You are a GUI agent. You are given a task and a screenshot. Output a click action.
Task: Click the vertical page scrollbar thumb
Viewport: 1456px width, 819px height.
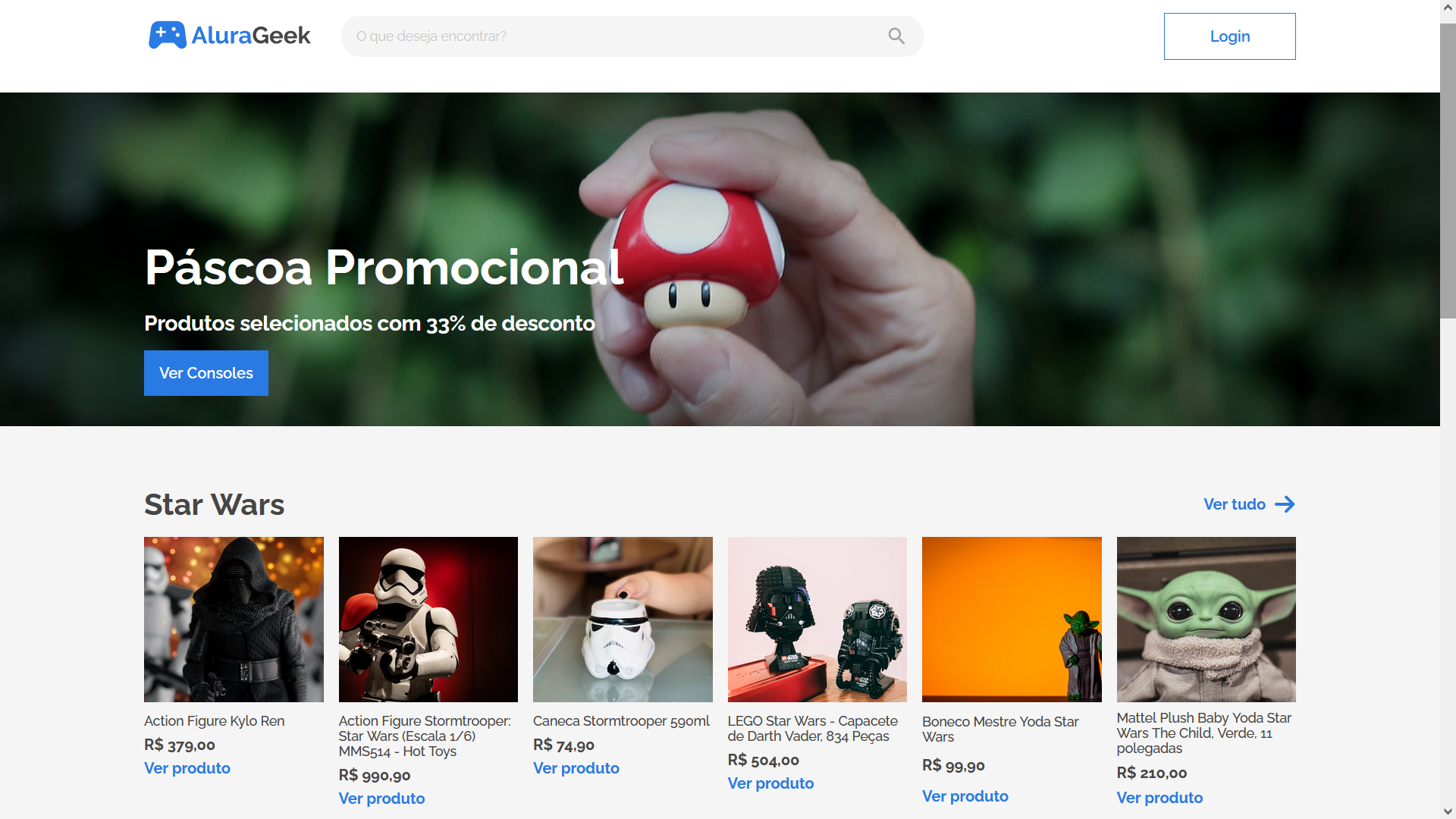(1448, 171)
